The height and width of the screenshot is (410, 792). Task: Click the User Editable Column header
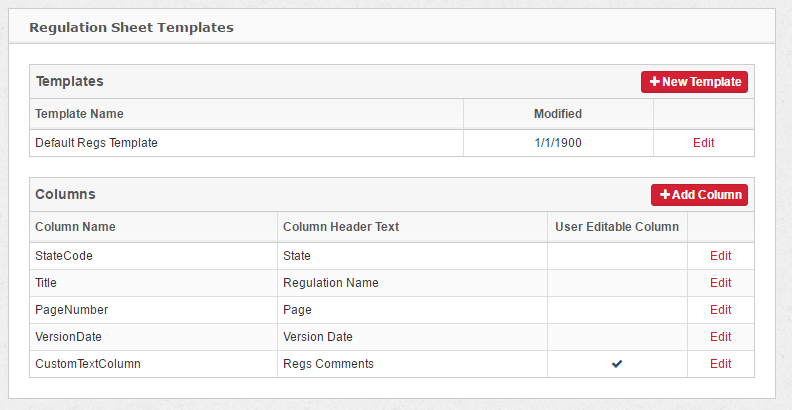(x=617, y=227)
